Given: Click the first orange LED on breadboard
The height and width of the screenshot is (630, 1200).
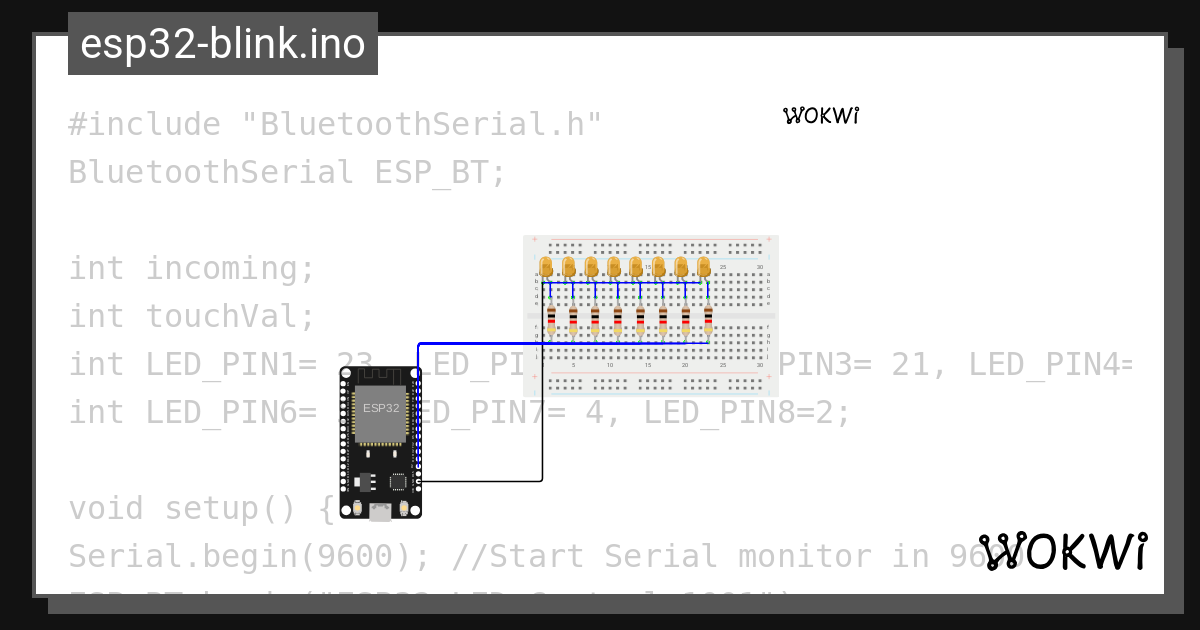Looking at the screenshot, I should [546, 266].
